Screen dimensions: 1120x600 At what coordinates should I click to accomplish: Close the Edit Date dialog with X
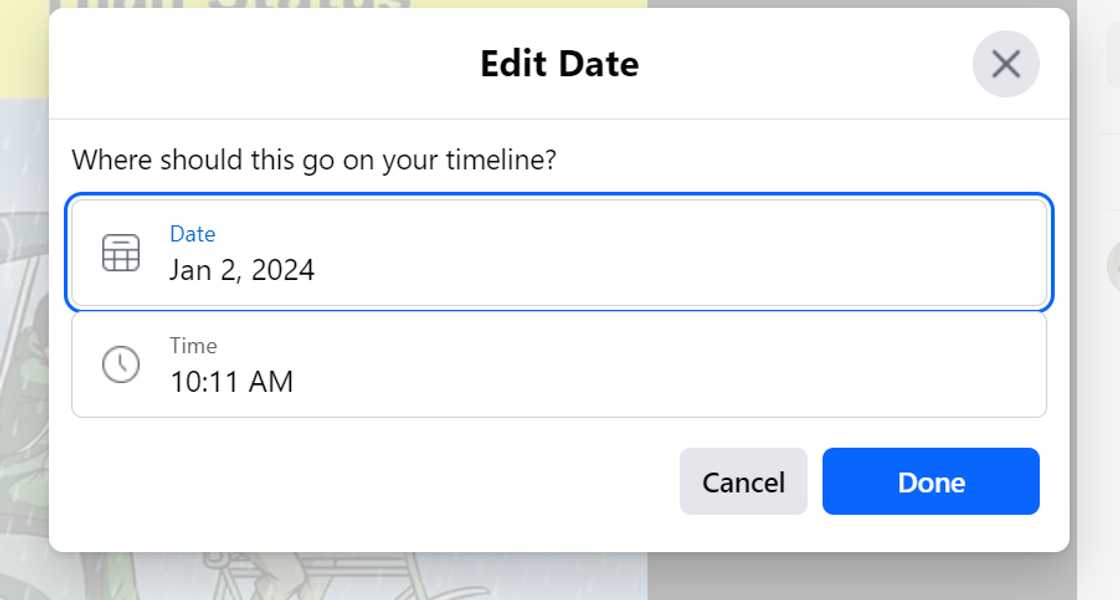1005,64
